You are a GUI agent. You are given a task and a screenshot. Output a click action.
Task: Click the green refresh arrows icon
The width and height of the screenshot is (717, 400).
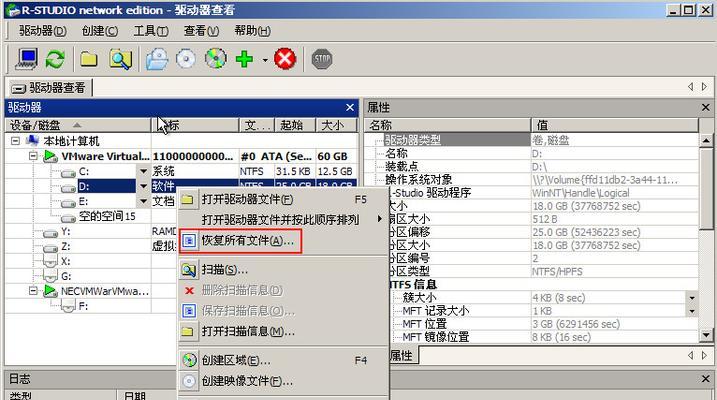click(x=55, y=59)
